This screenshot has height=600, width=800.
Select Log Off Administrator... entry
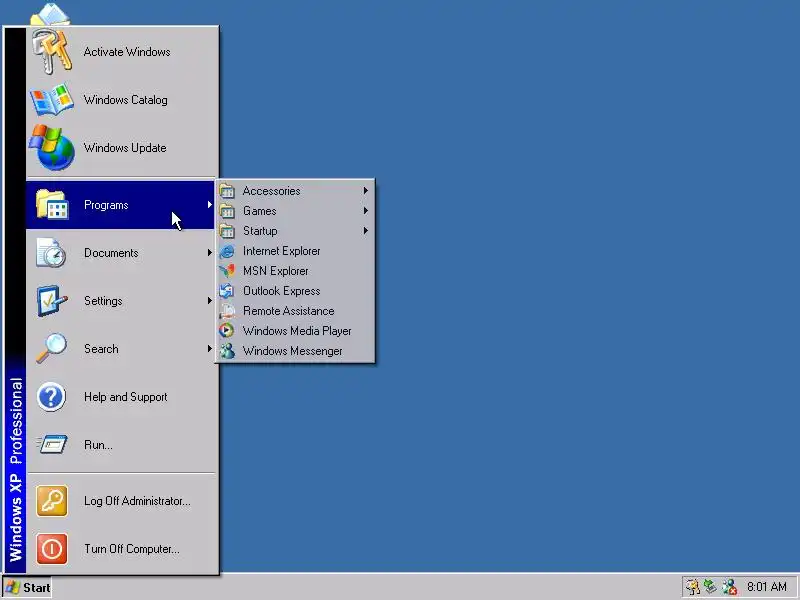(121, 501)
